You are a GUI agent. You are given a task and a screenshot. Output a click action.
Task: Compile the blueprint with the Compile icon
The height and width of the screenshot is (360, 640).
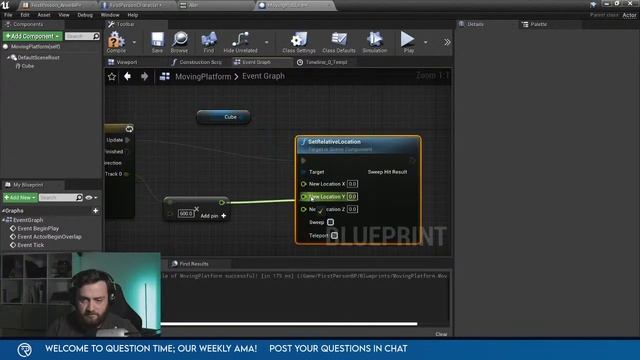click(x=116, y=42)
